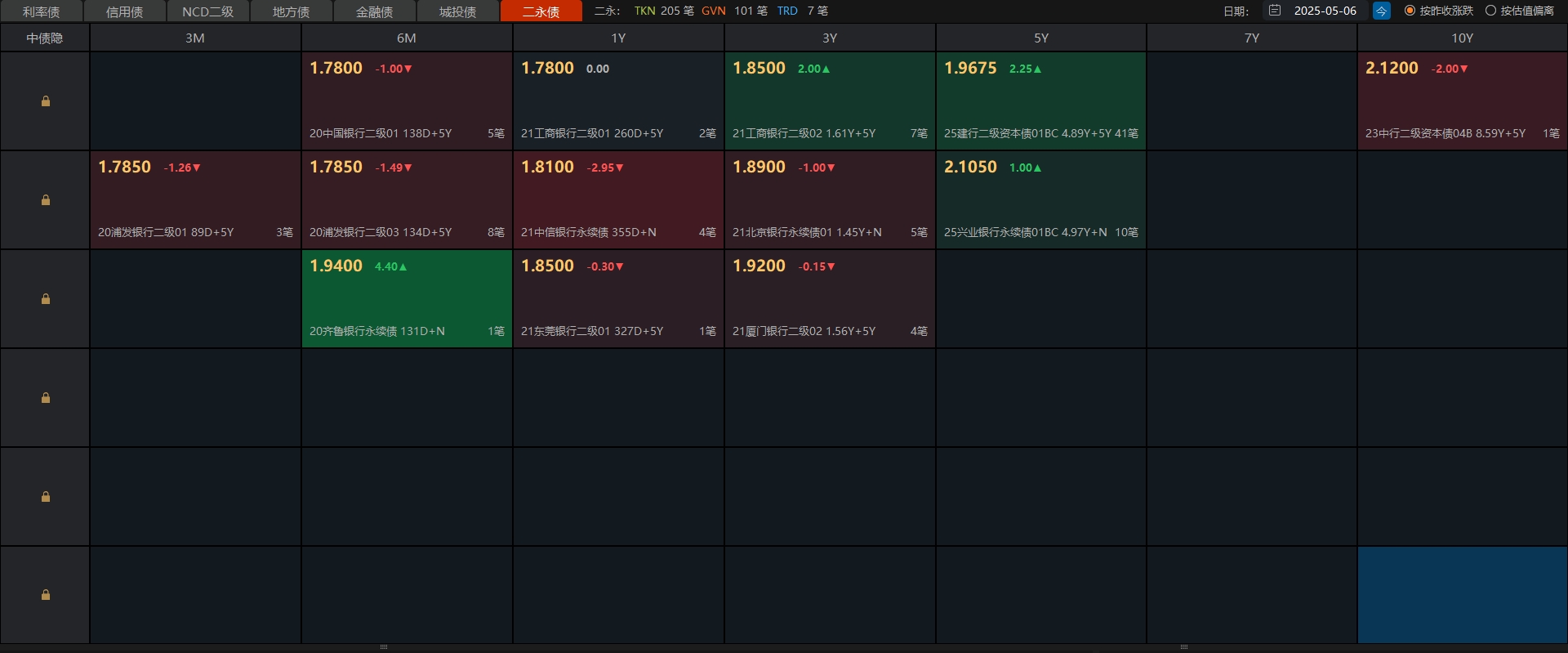The image size is (1568, 653).
Task: Click the blue 今 today button
Action: pyautogui.click(x=1381, y=11)
